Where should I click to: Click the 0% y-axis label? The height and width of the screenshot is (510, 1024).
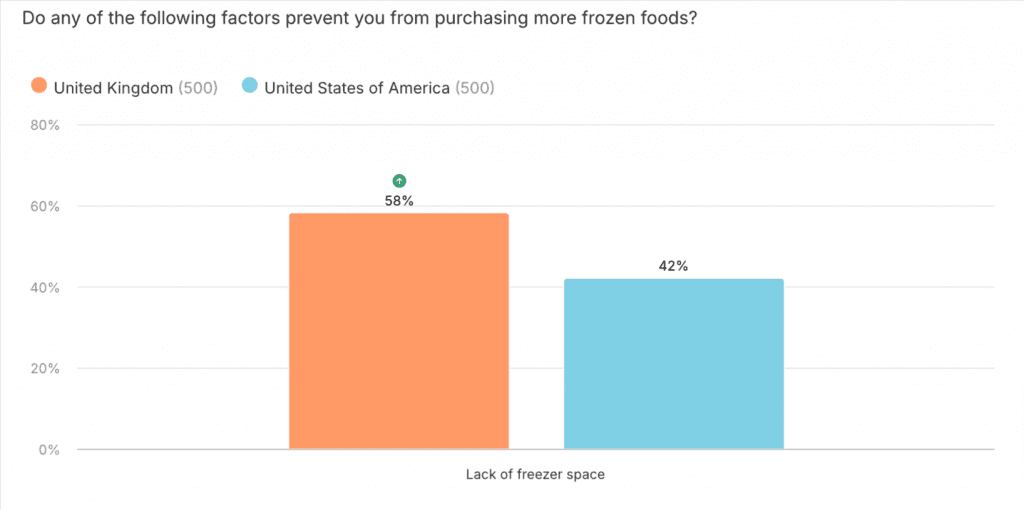click(x=50, y=450)
